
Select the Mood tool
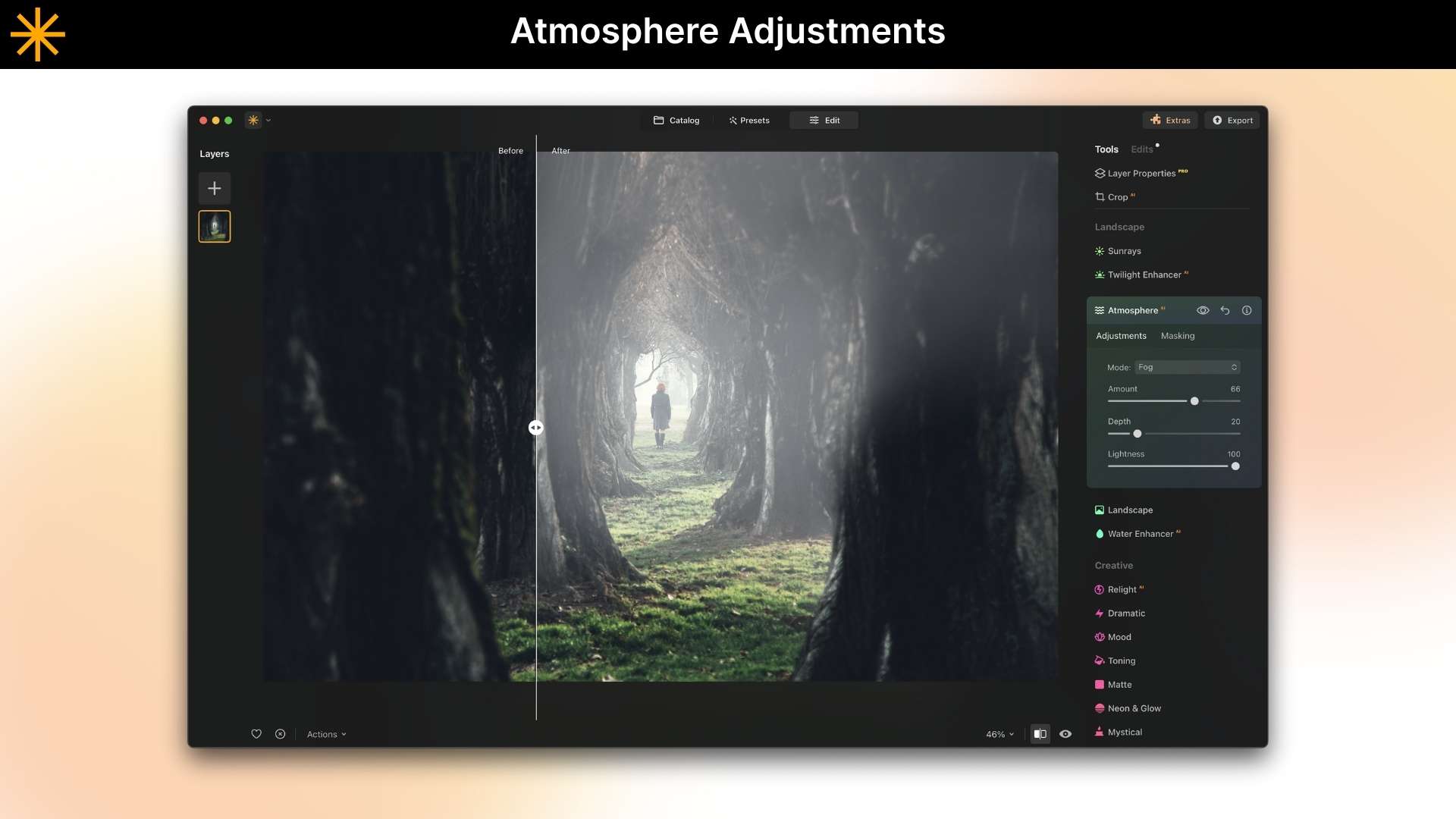1119,637
